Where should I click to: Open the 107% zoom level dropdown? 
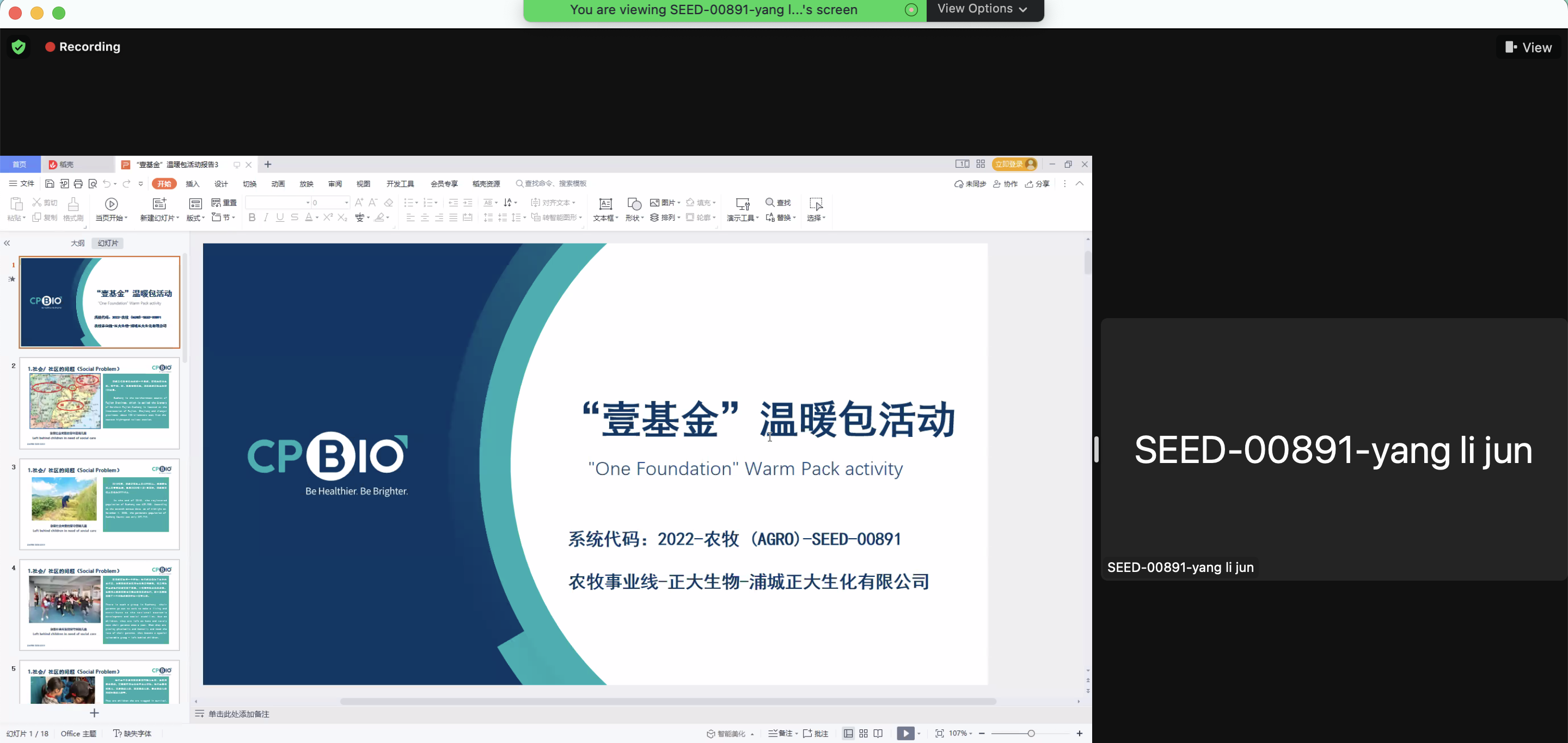point(960,733)
